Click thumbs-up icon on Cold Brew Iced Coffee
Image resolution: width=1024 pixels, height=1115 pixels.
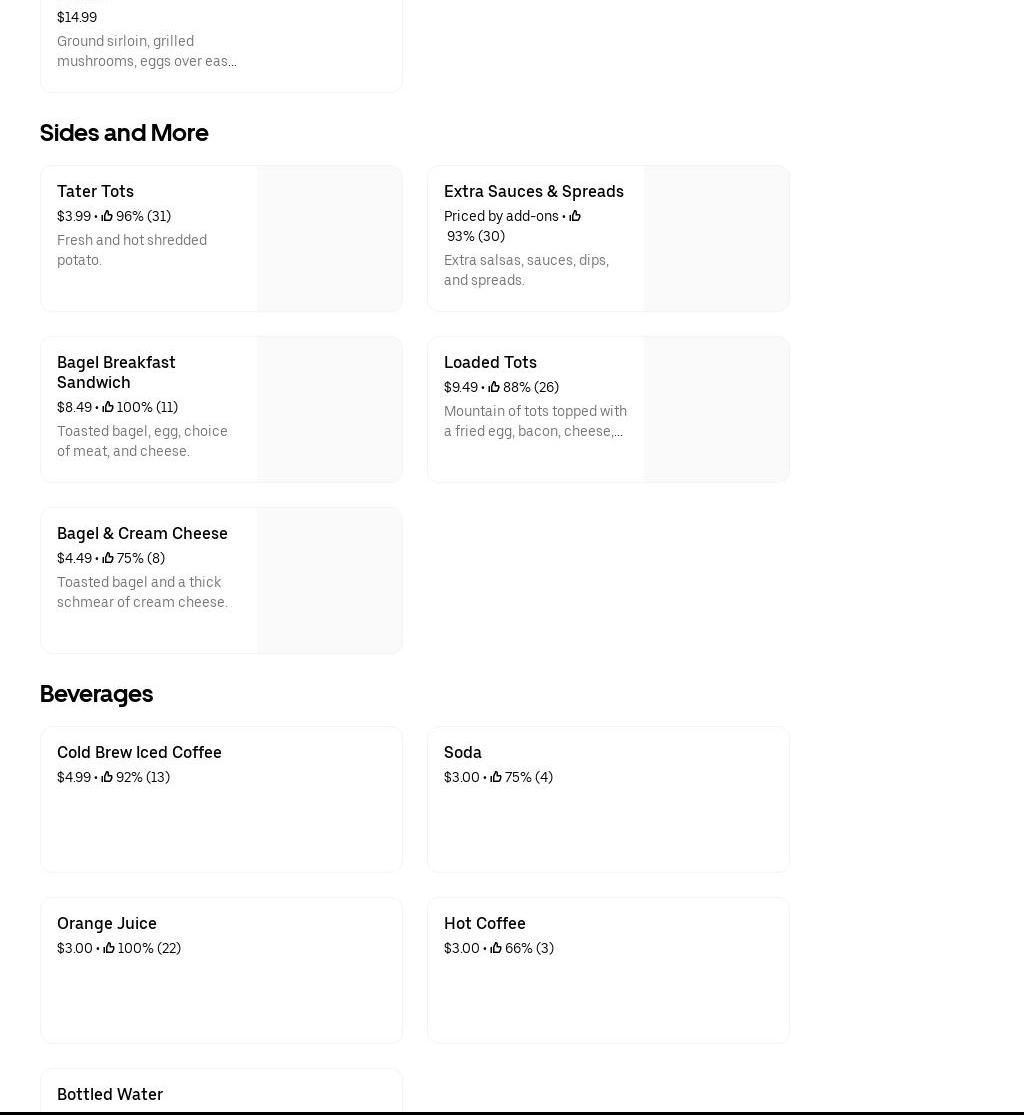(x=107, y=777)
